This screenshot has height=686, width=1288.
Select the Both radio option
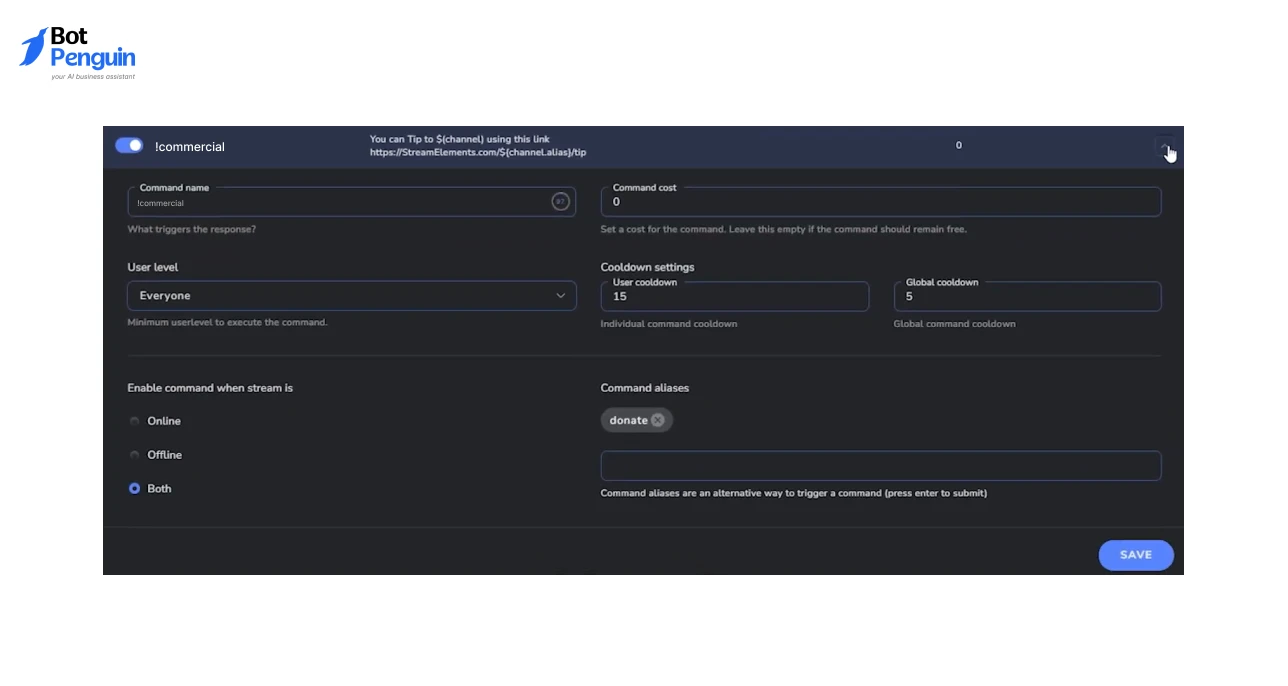click(135, 489)
